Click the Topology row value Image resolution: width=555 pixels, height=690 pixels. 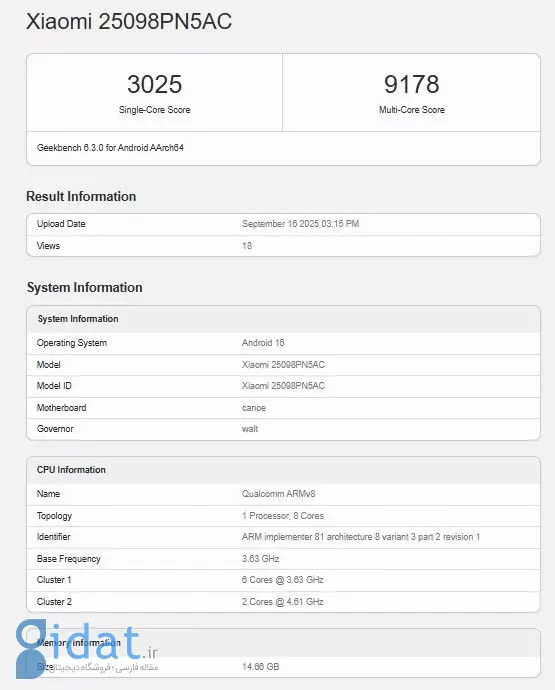(283, 516)
